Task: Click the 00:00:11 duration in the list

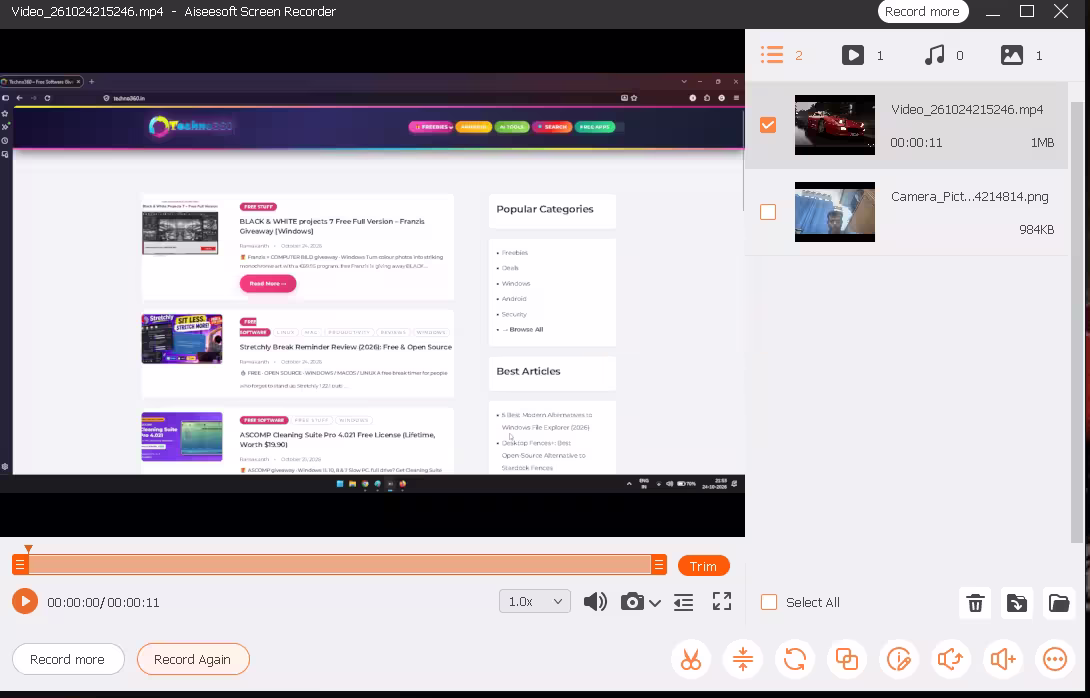Action: [x=916, y=143]
